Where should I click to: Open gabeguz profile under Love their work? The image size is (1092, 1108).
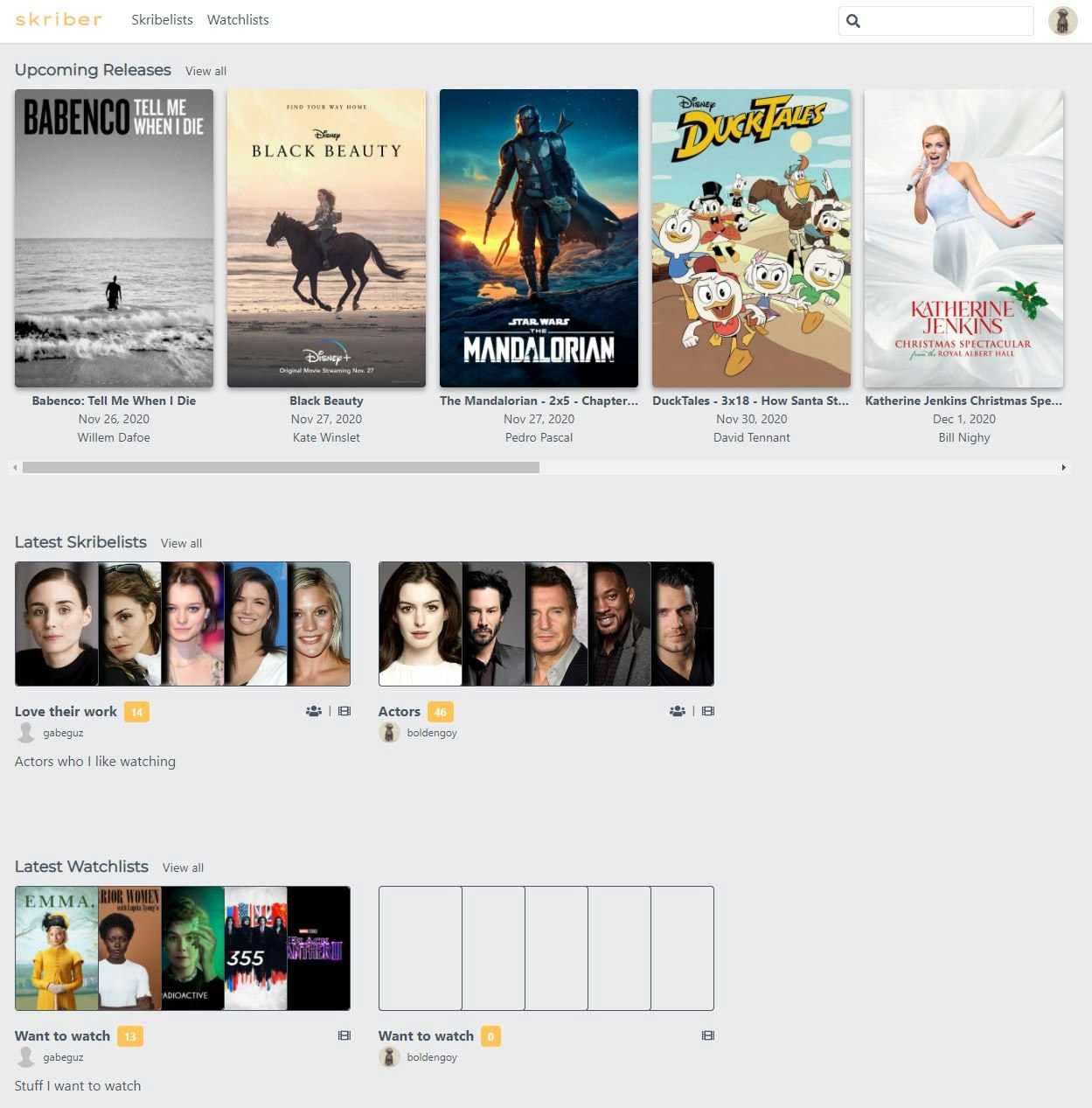(63, 733)
